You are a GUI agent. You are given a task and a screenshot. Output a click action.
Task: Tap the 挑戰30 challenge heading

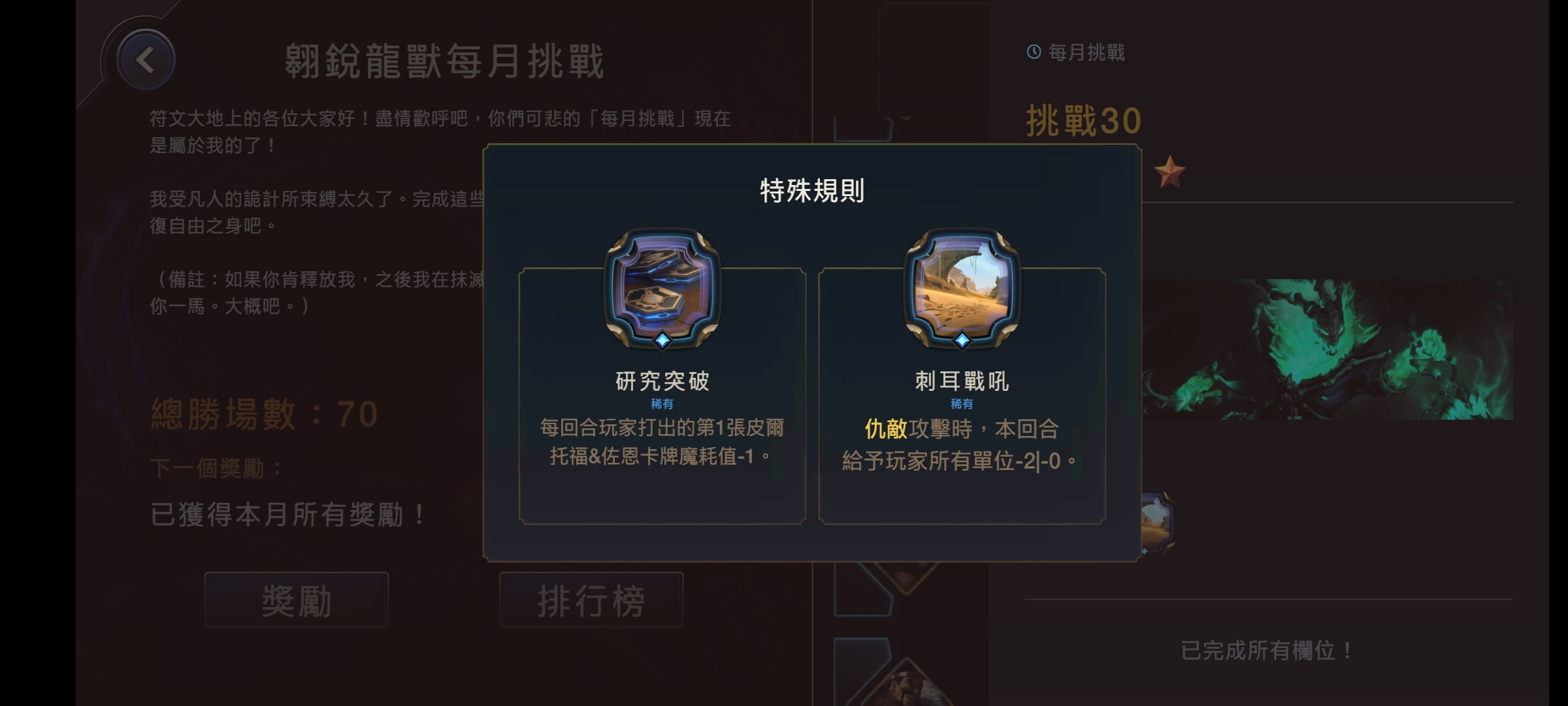(x=1084, y=121)
